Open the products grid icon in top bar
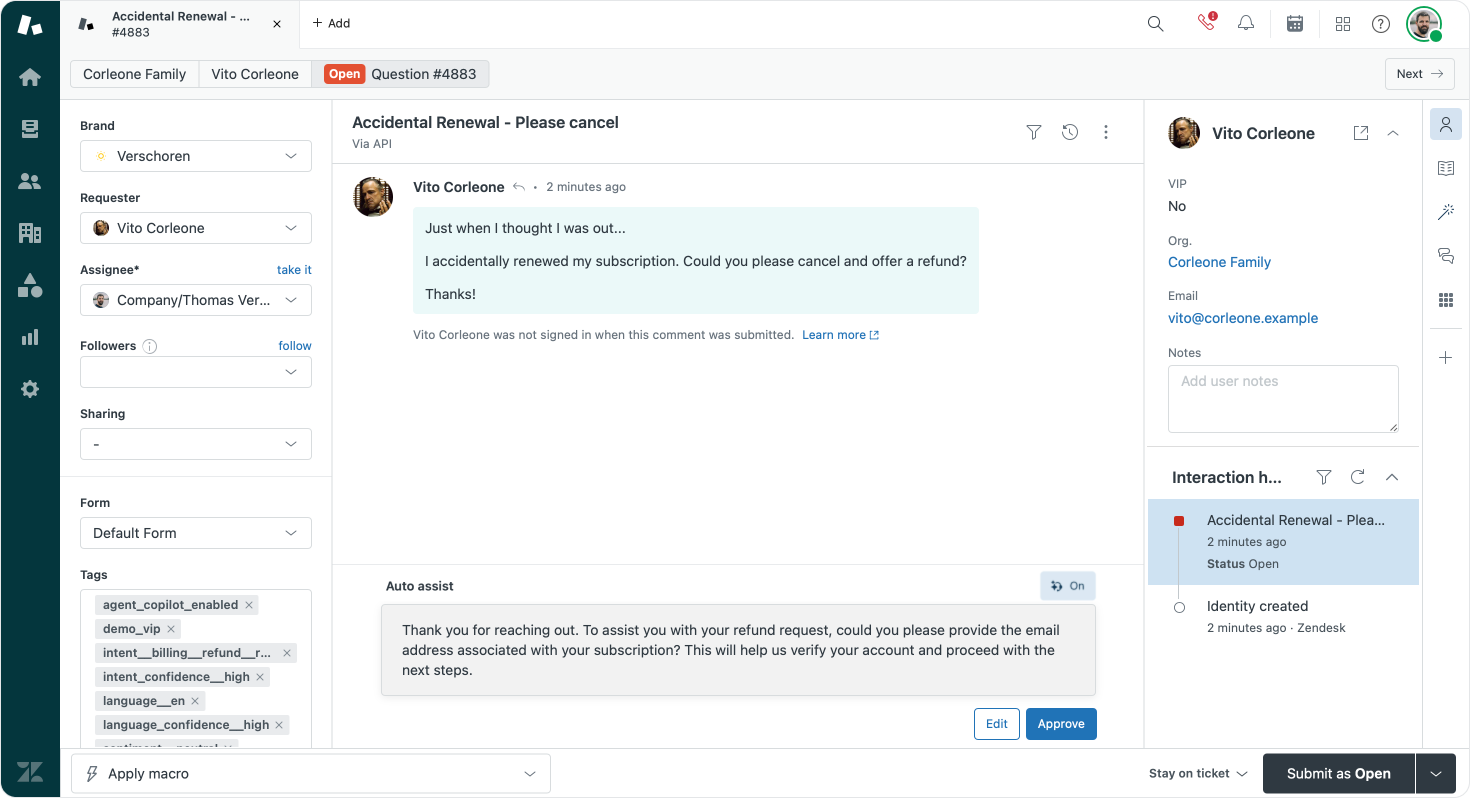This screenshot has width=1470, height=798. (x=1343, y=24)
